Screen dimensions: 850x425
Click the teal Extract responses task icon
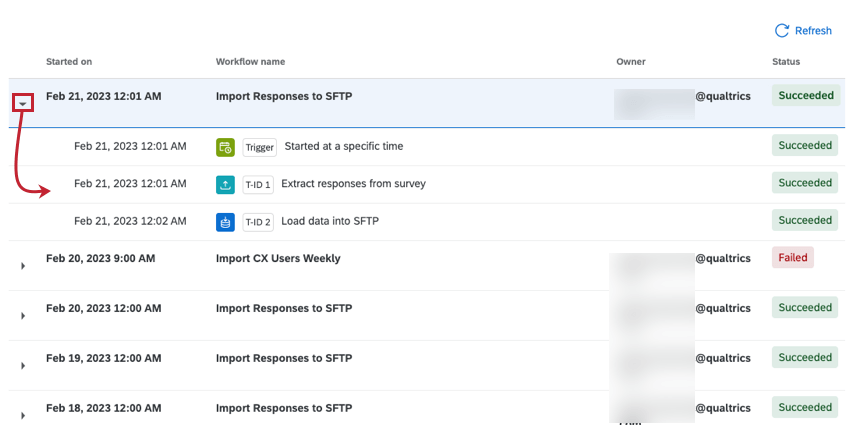pyautogui.click(x=225, y=184)
